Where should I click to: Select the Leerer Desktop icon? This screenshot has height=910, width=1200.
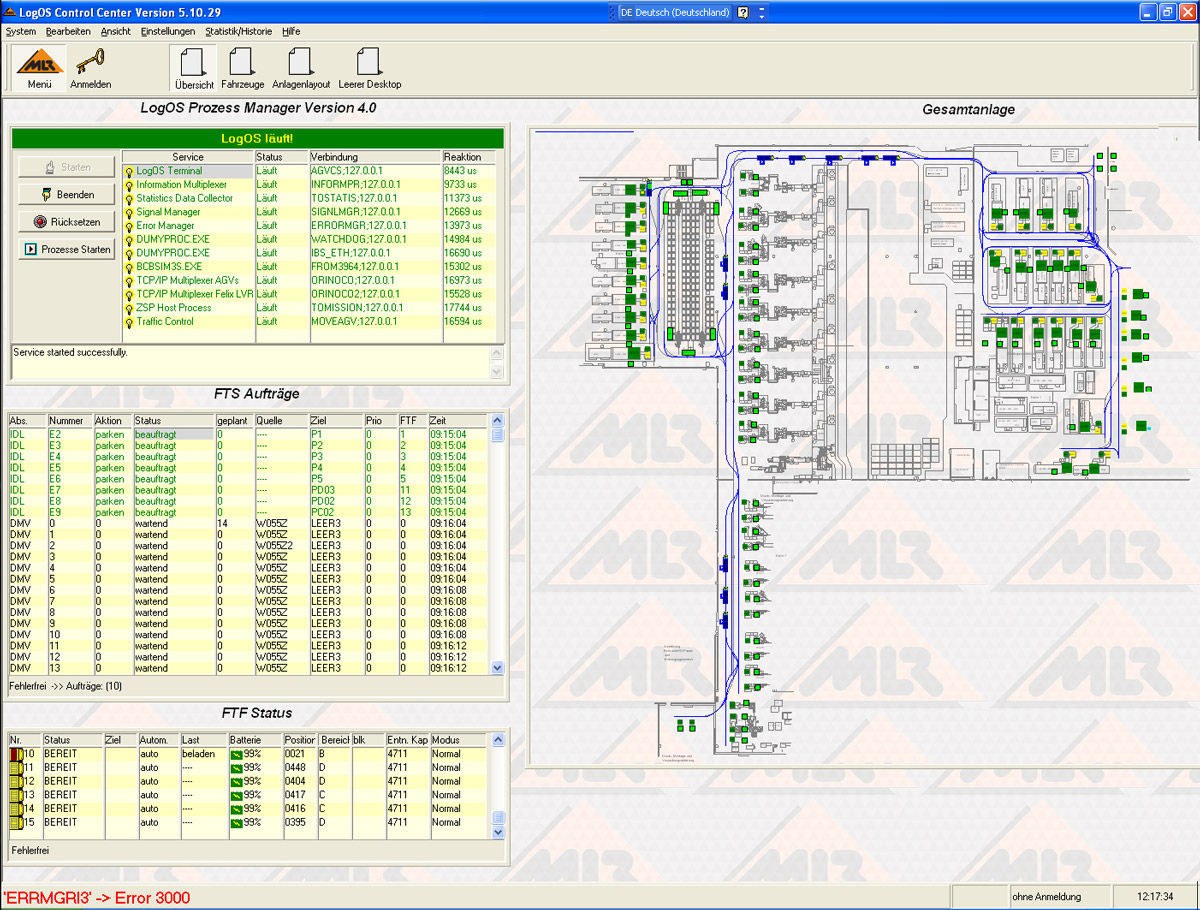pos(368,64)
